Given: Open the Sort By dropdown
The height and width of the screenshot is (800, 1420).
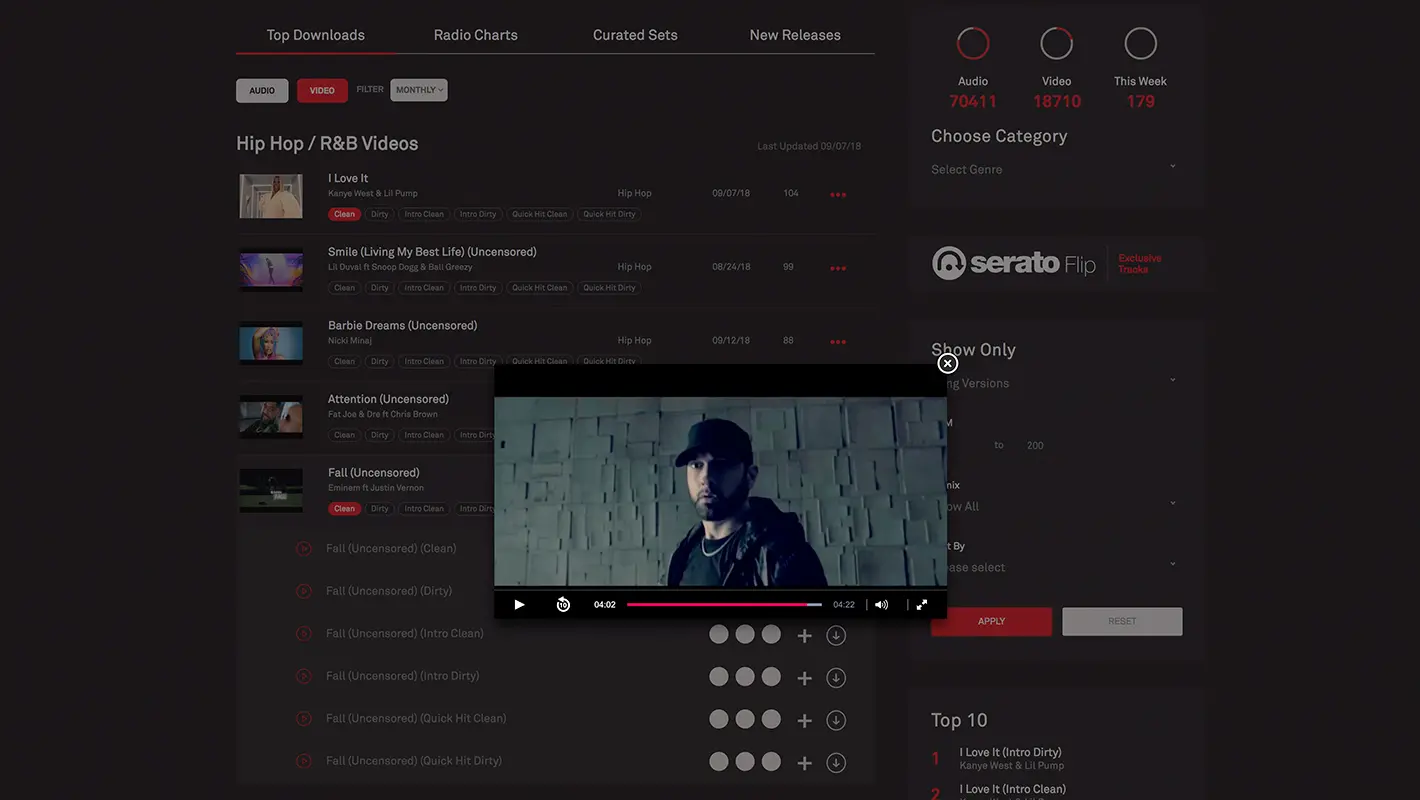Looking at the screenshot, I should 1053,567.
